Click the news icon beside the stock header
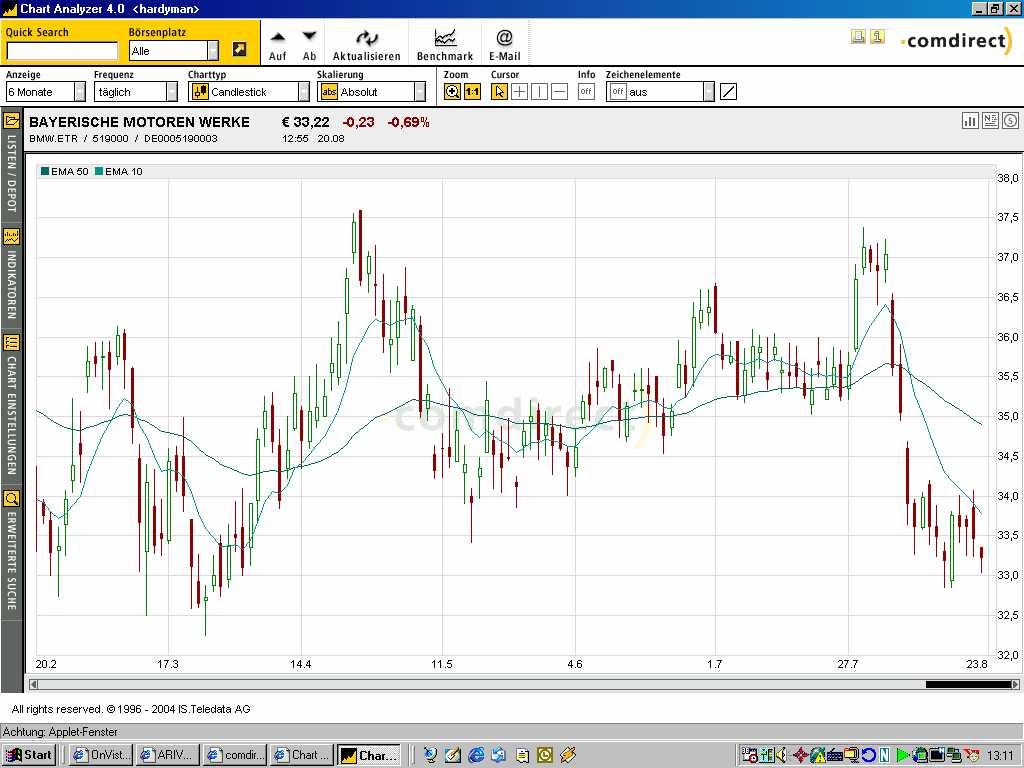The height and width of the screenshot is (768, 1024). click(991, 121)
